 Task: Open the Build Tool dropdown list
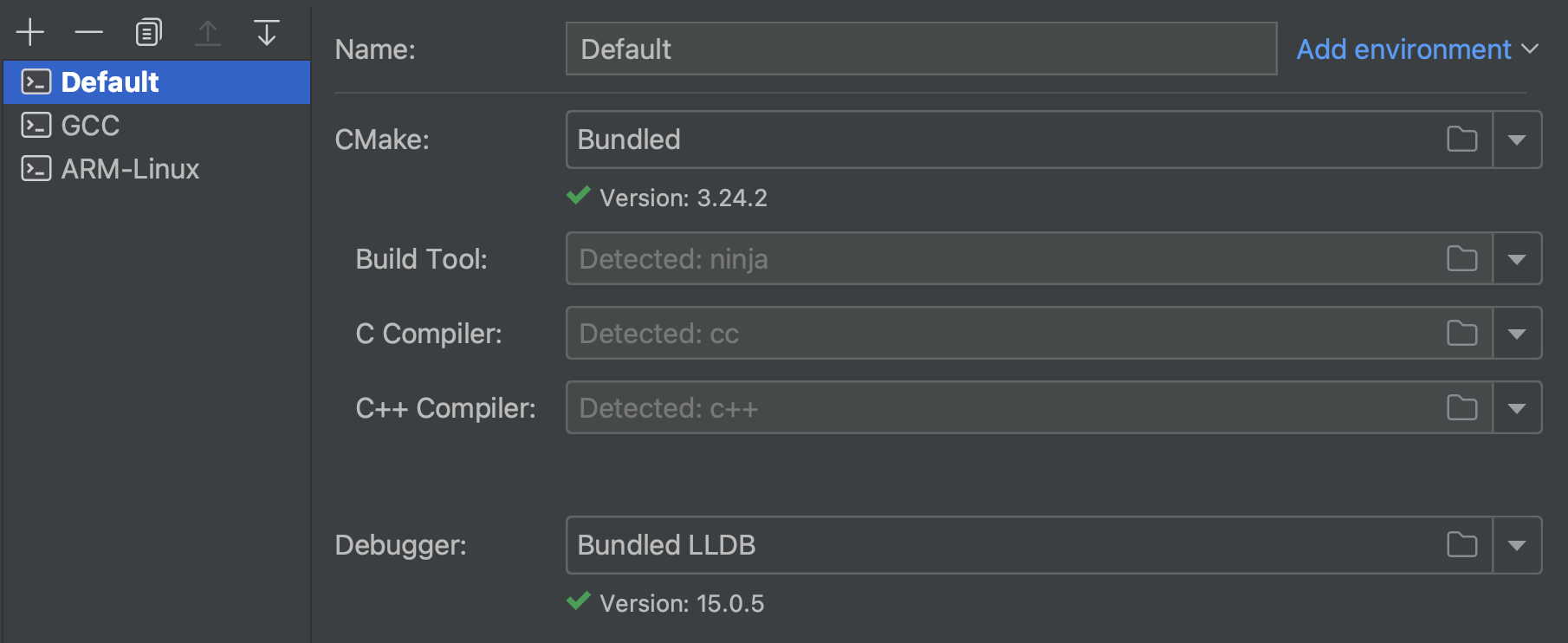coord(1516,259)
